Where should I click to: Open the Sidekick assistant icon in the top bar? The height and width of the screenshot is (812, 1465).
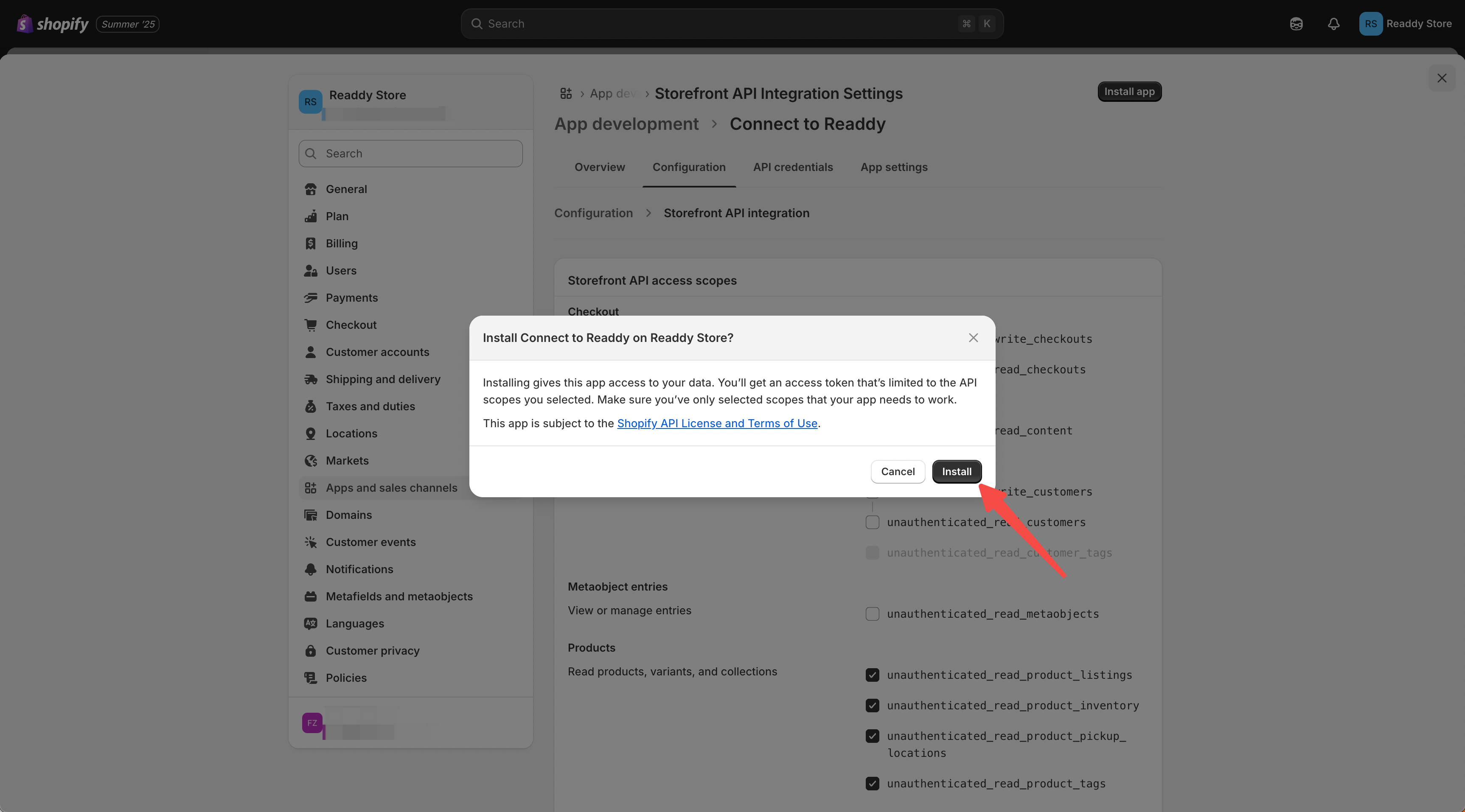[x=1296, y=24]
